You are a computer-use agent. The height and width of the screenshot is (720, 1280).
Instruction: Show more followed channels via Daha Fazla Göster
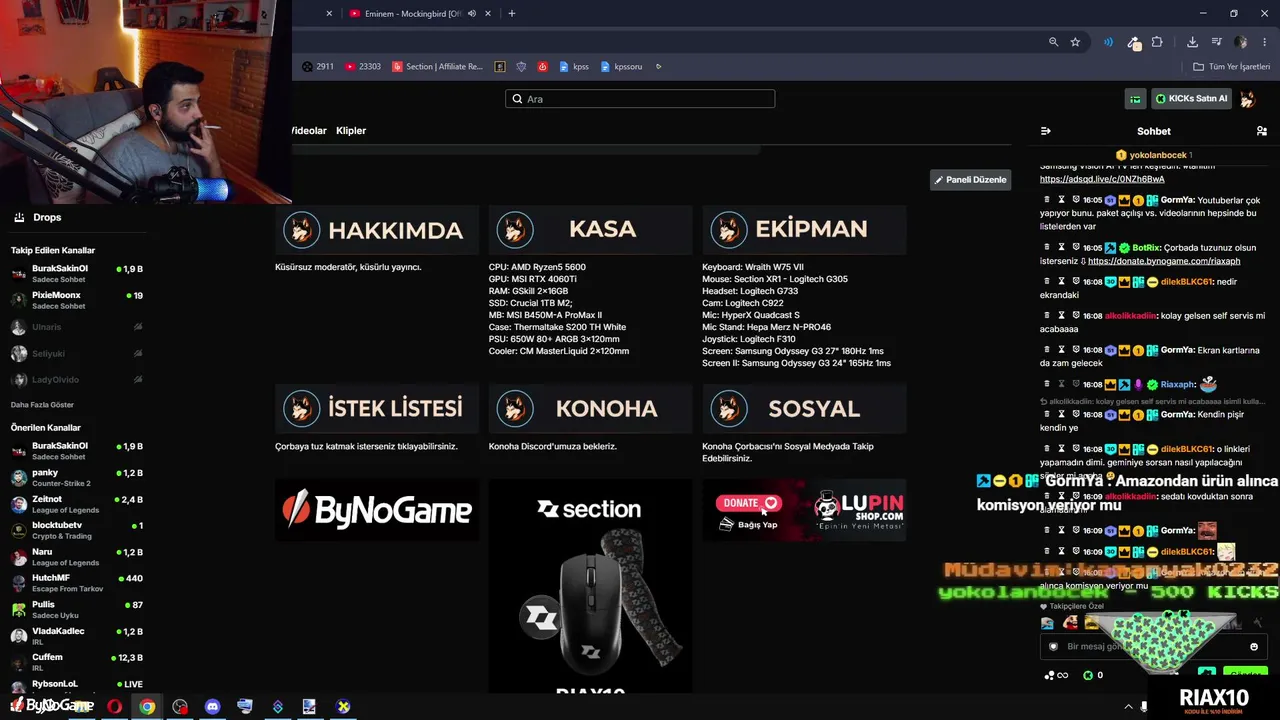click(x=42, y=405)
